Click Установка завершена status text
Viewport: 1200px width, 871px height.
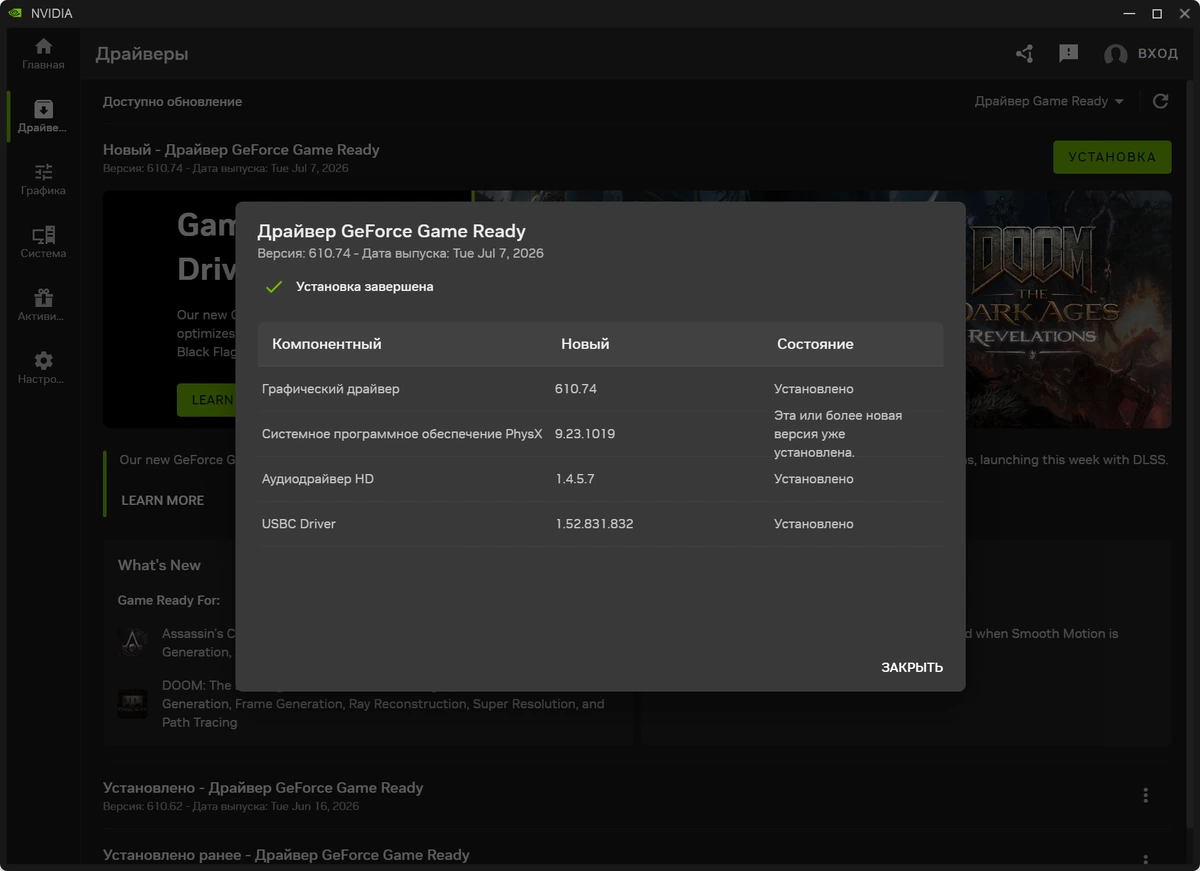[365, 287]
